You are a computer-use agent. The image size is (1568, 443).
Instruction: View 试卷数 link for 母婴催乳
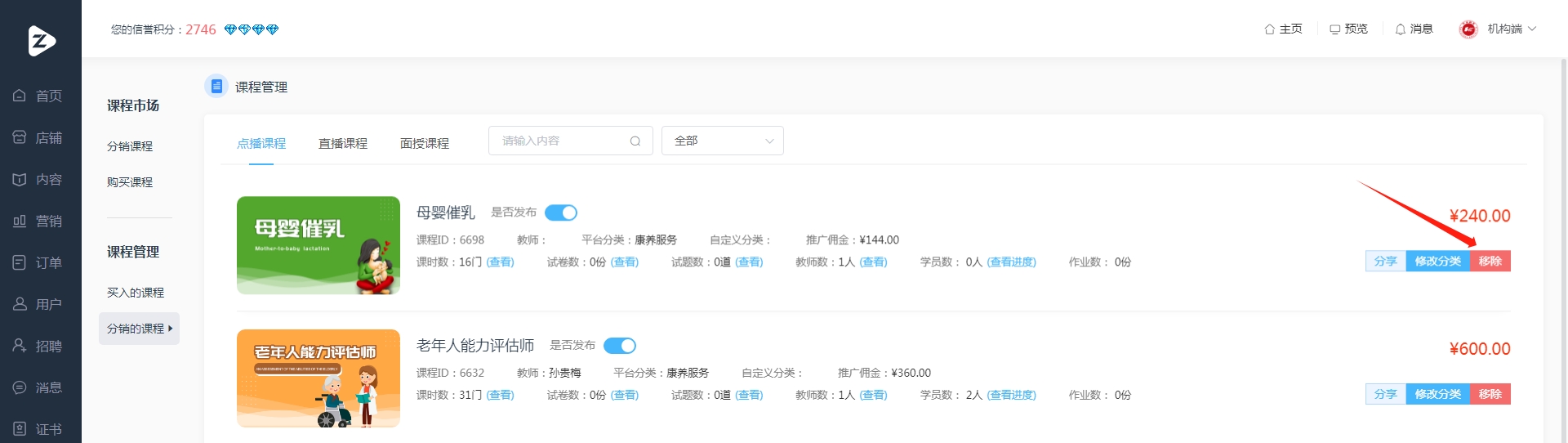[625, 262]
